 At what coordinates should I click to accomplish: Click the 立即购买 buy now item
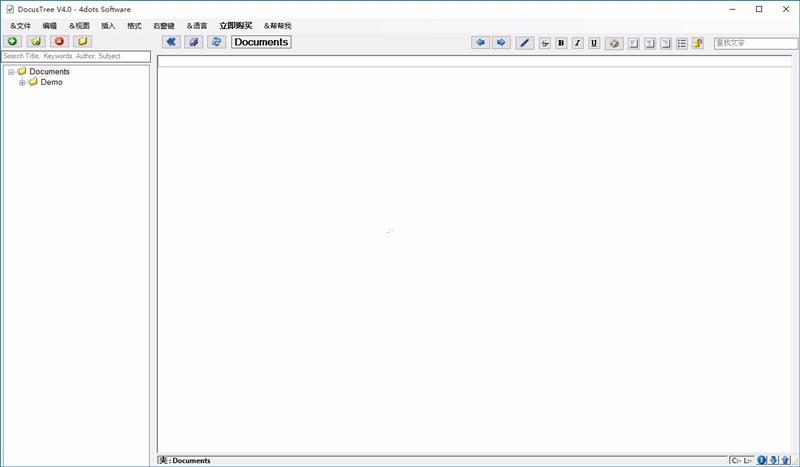235,25
